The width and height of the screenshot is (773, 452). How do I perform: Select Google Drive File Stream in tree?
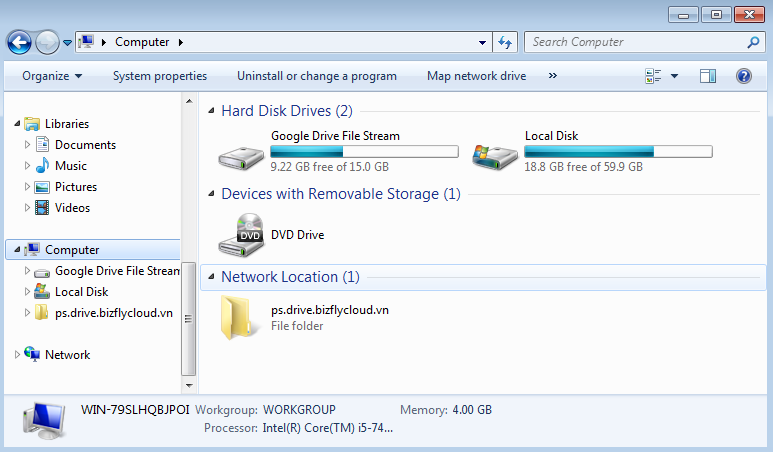(117, 271)
